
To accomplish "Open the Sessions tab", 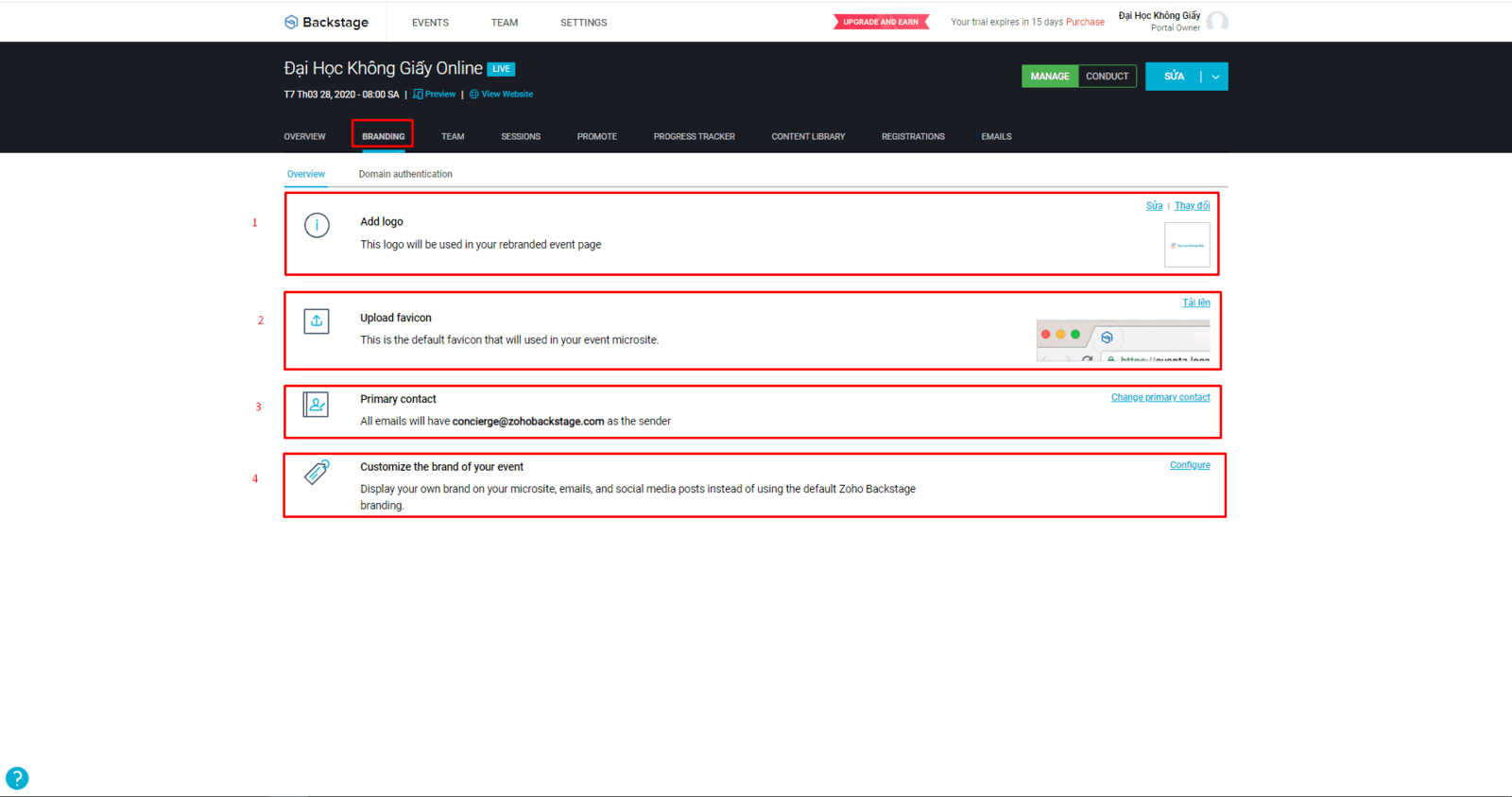I will (521, 137).
